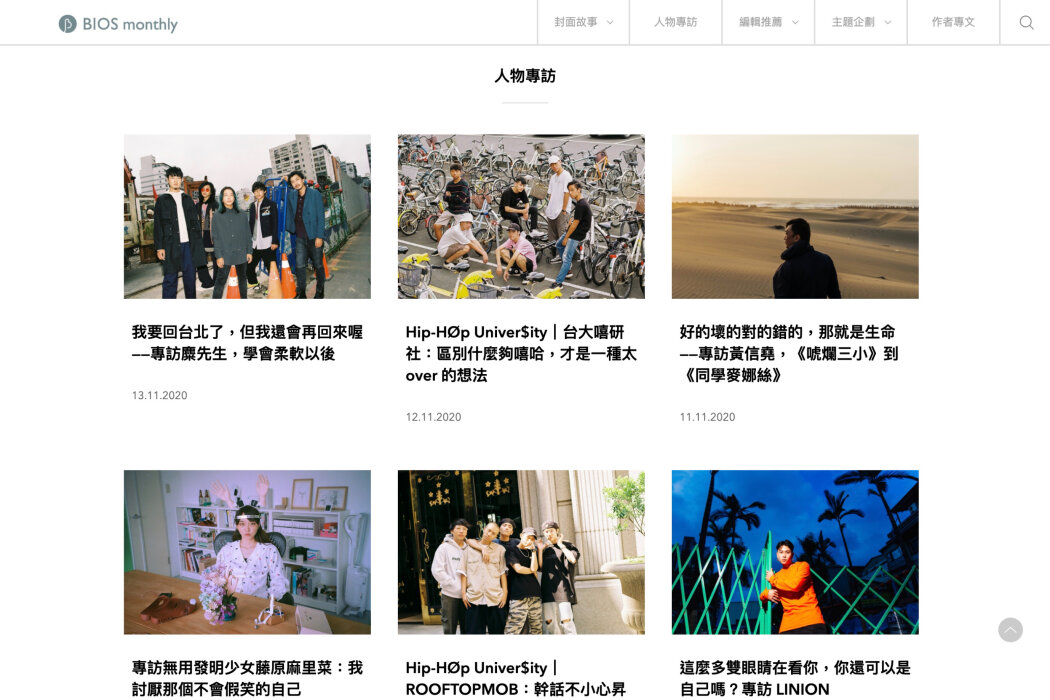Expand the 主題企劃 dropdown chevron
The height and width of the screenshot is (700, 1050).
888,23
